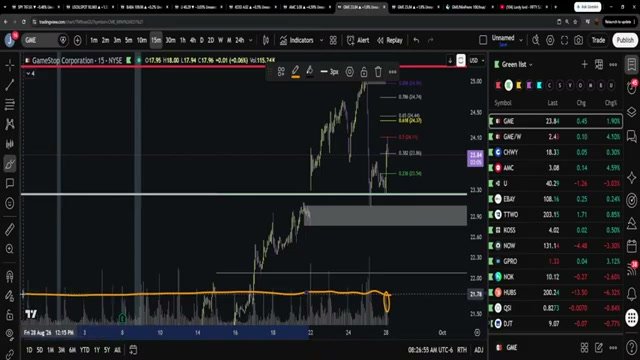This screenshot has height=360, width=640.
Task: Select the 1Y date range
Action: (x=97, y=350)
